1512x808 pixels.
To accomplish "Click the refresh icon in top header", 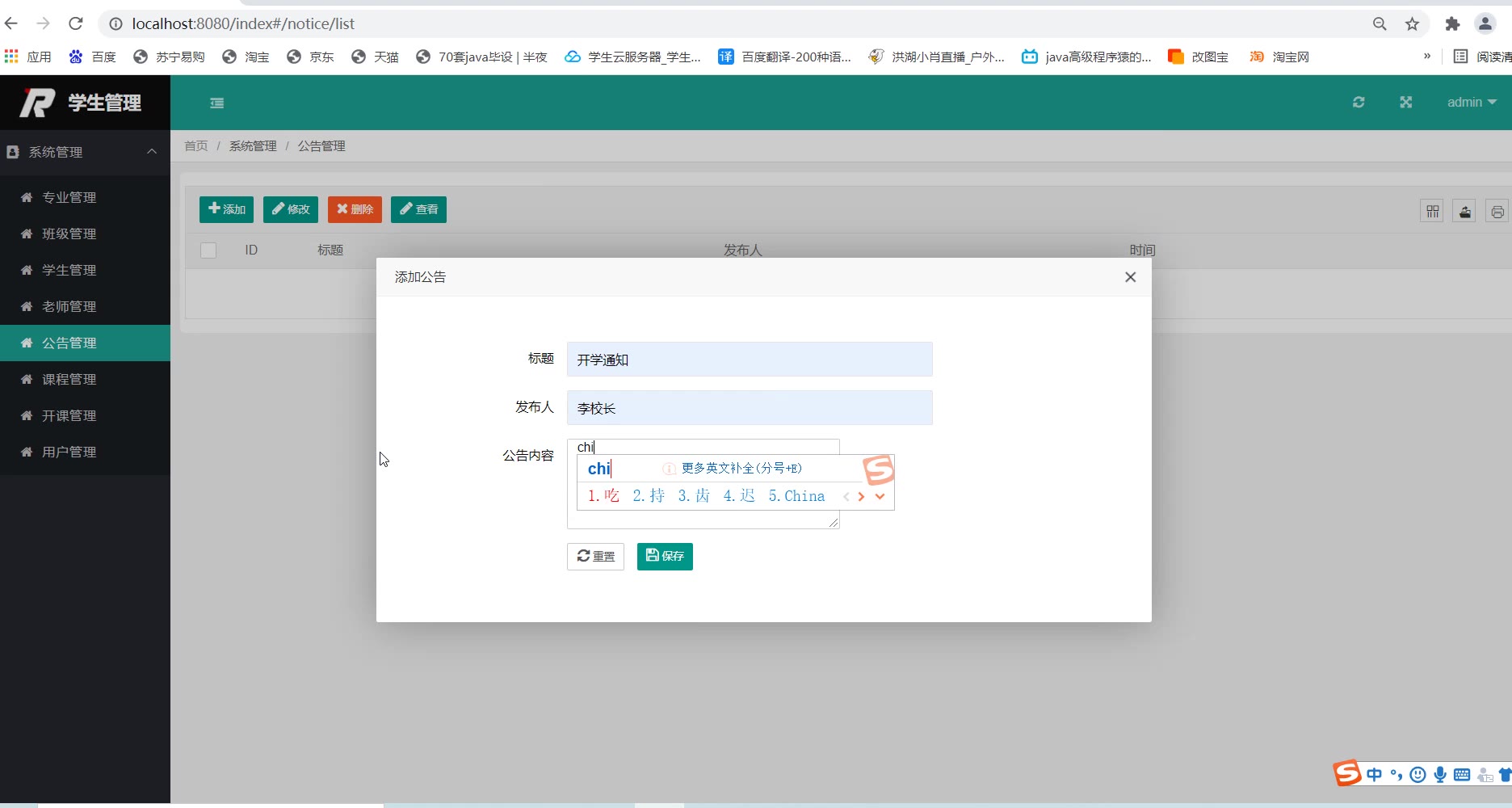I will click(1359, 102).
